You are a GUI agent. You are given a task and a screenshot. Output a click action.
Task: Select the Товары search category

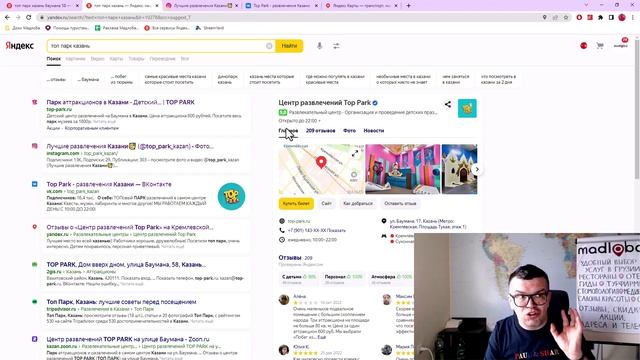point(136,59)
